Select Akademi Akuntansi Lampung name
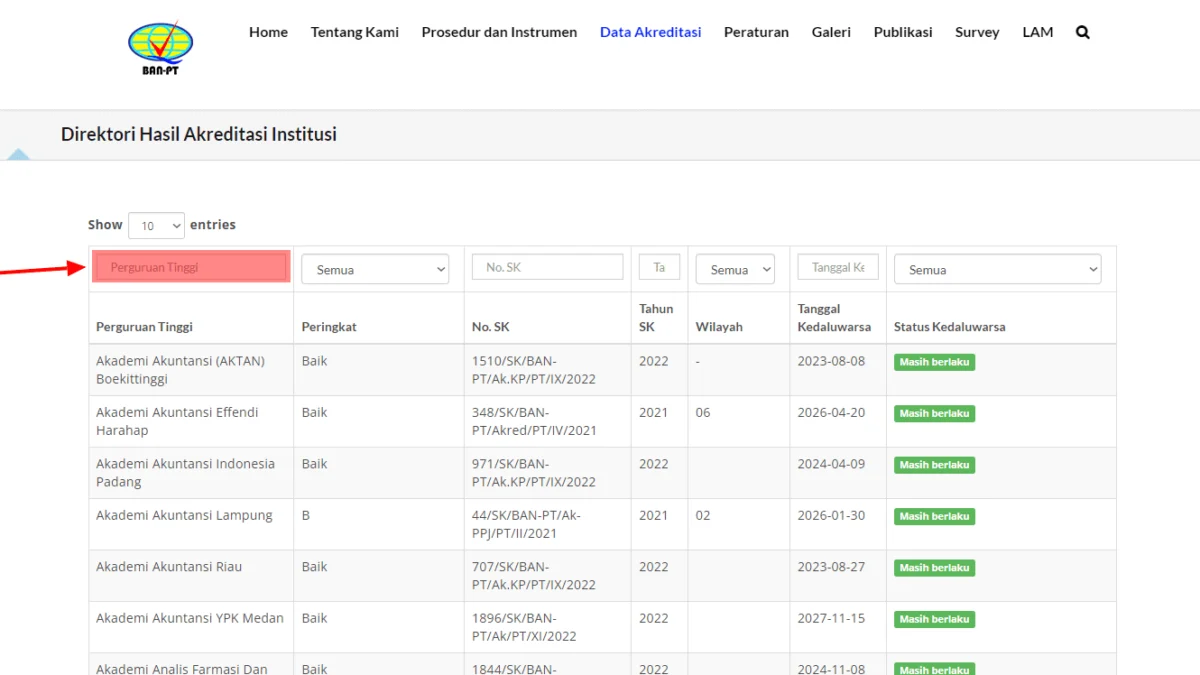1200x675 pixels. 184,515
